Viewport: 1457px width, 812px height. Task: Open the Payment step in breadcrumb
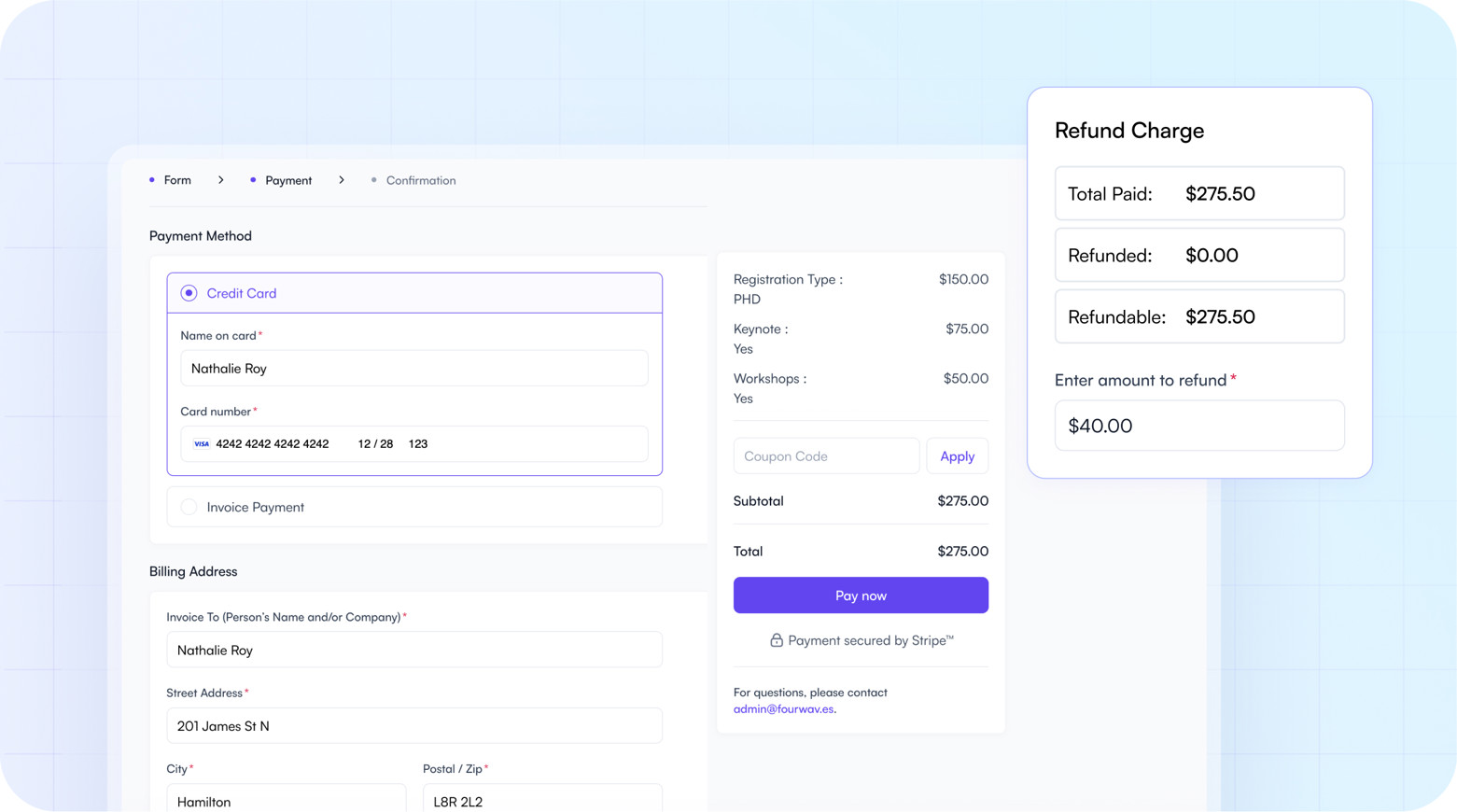tap(287, 180)
